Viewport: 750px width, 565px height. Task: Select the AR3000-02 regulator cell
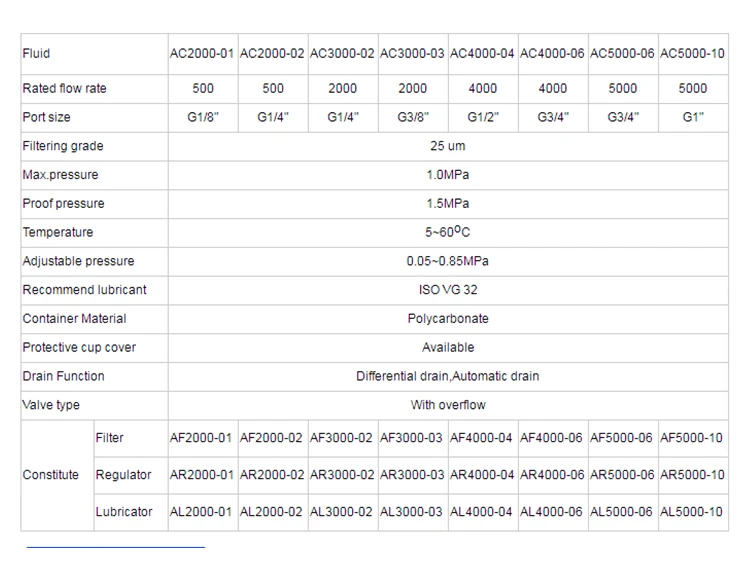[343, 475]
